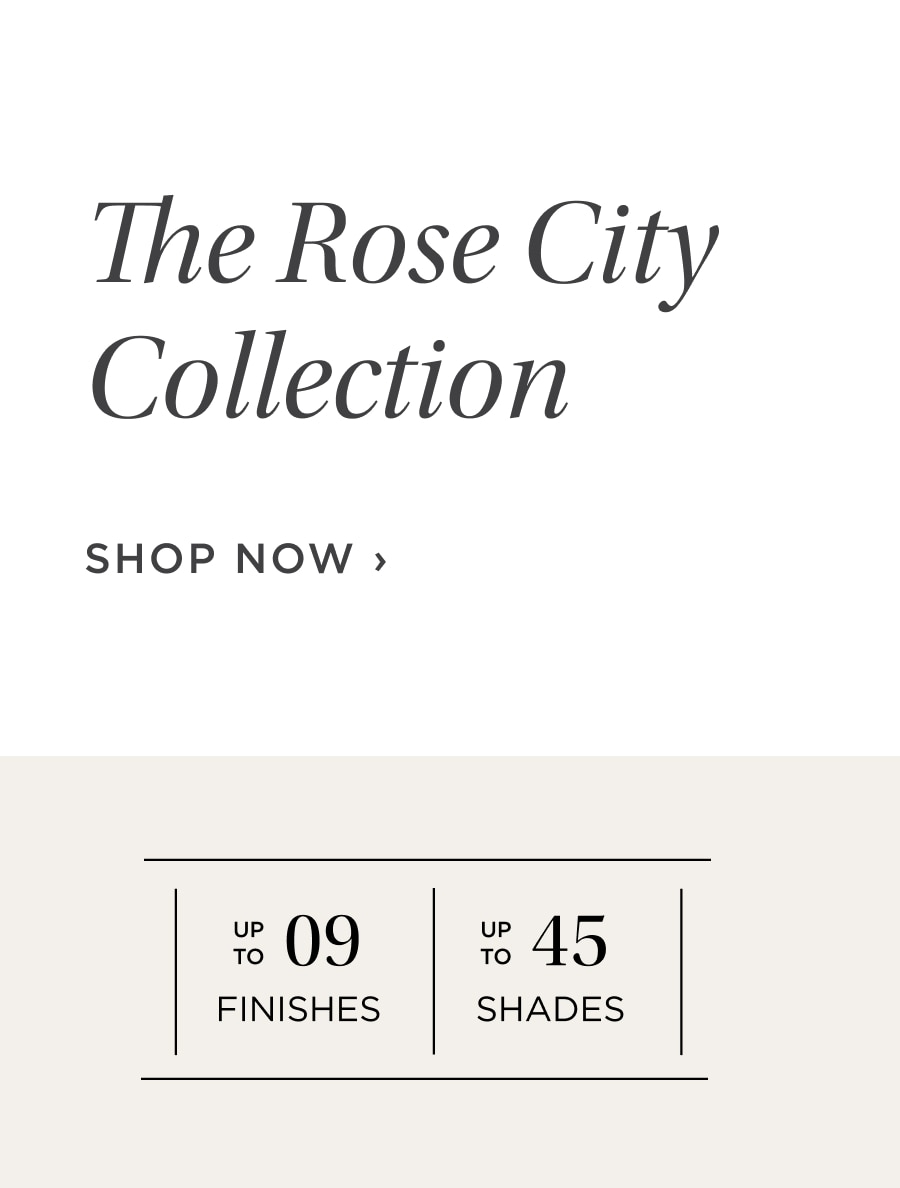Click the UP TO text beside 45
The image size is (900, 1188).
coord(496,943)
